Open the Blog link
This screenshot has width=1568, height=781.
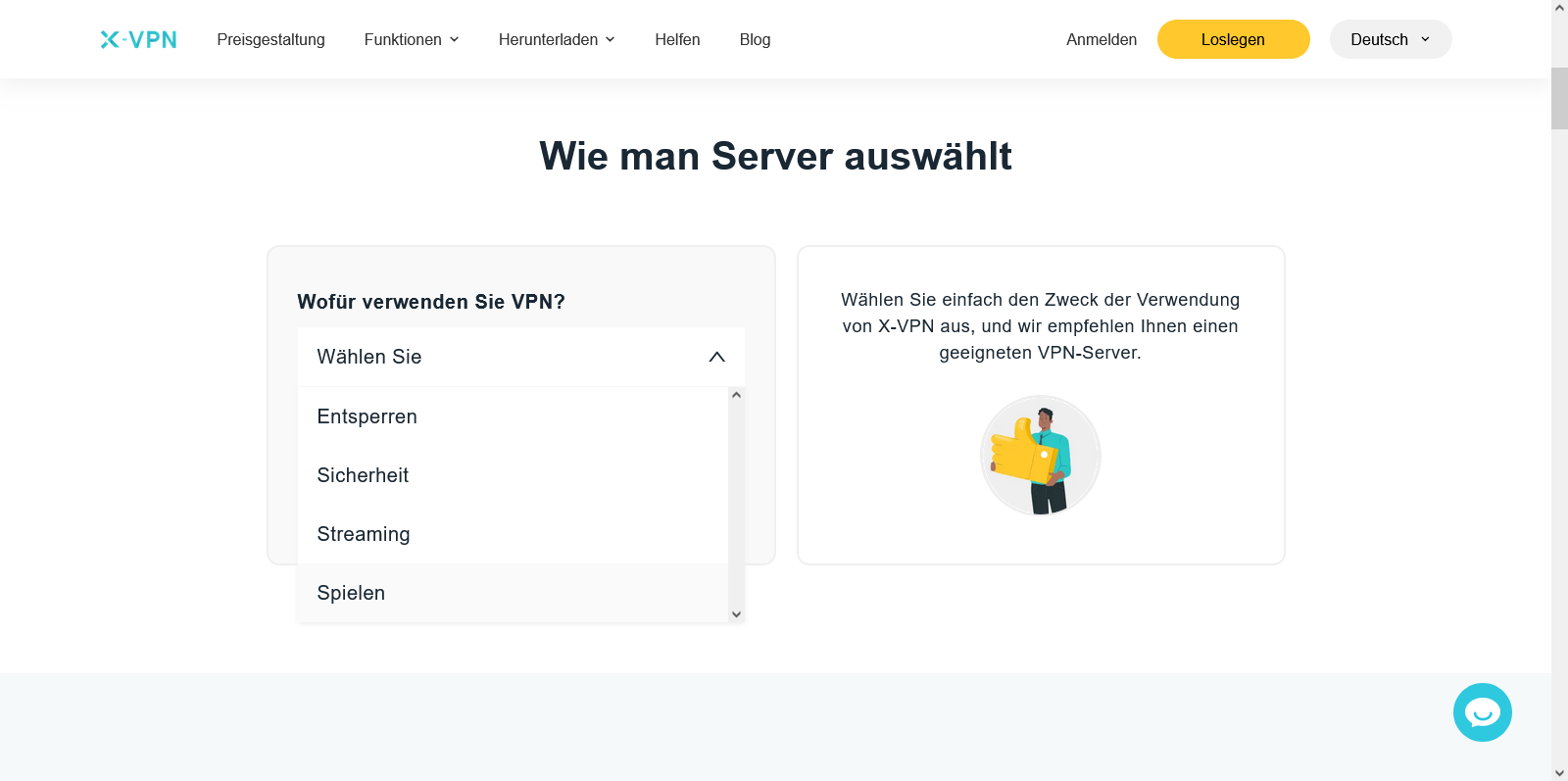pyautogui.click(x=755, y=39)
